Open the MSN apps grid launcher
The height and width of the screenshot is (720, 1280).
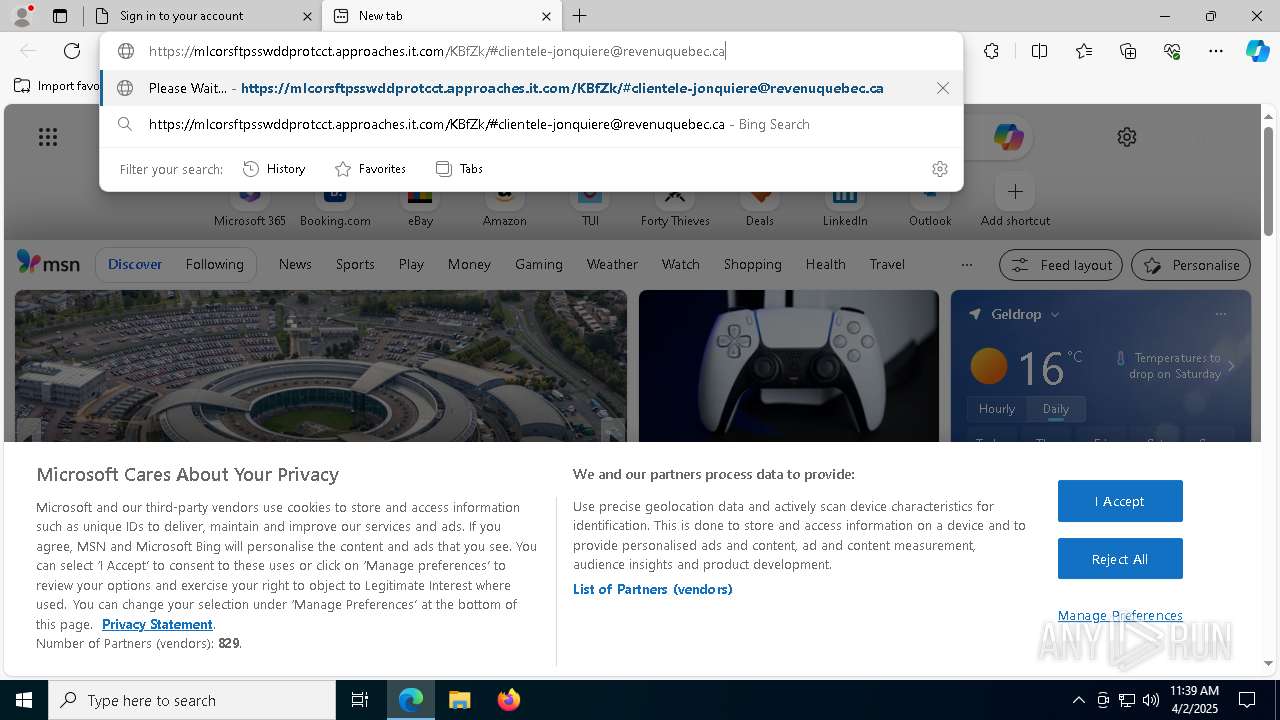tap(48, 137)
